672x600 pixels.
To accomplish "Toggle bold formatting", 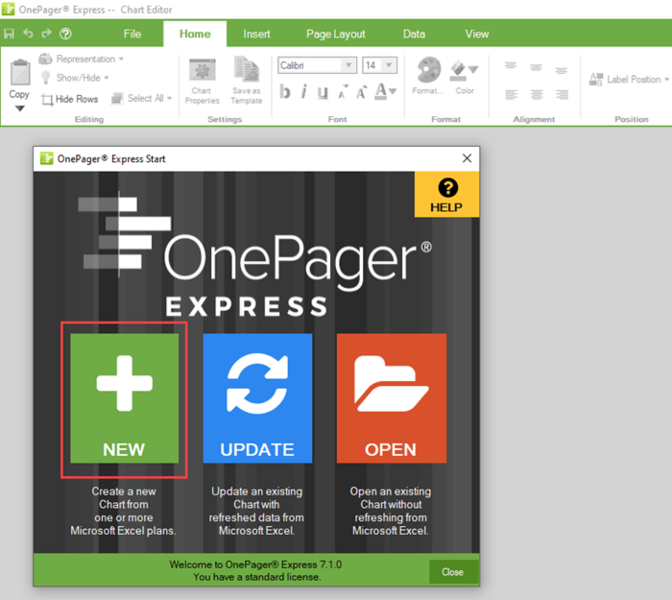I will (x=285, y=92).
